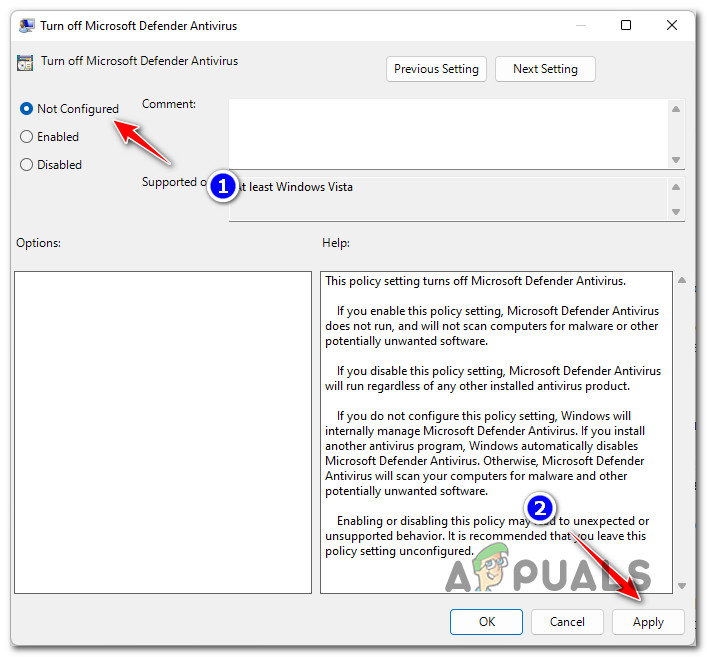The image size is (707, 657).
Task: Click the Comment: label
Action: click(169, 104)
